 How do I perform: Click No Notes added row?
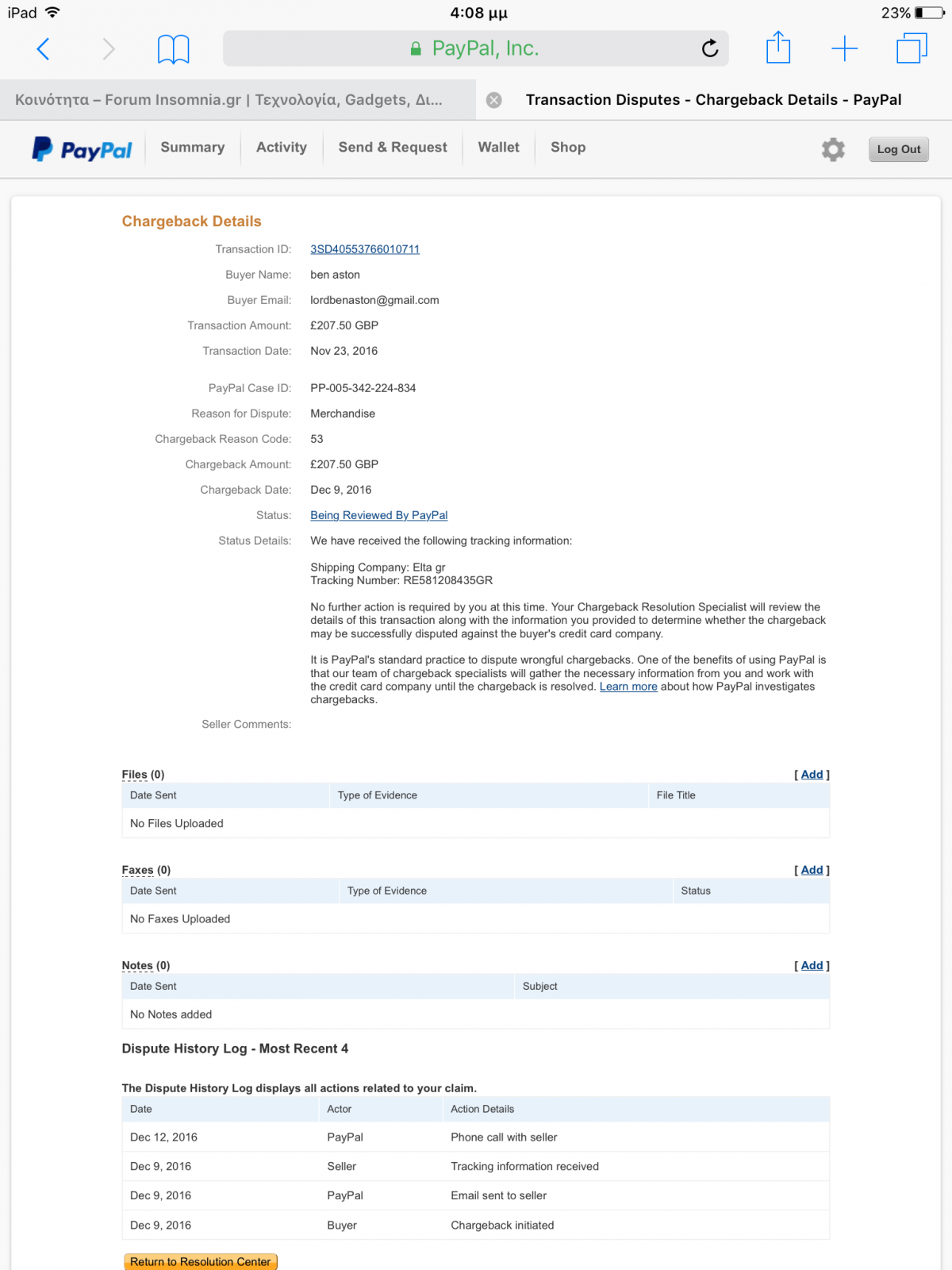(475, 1014)
